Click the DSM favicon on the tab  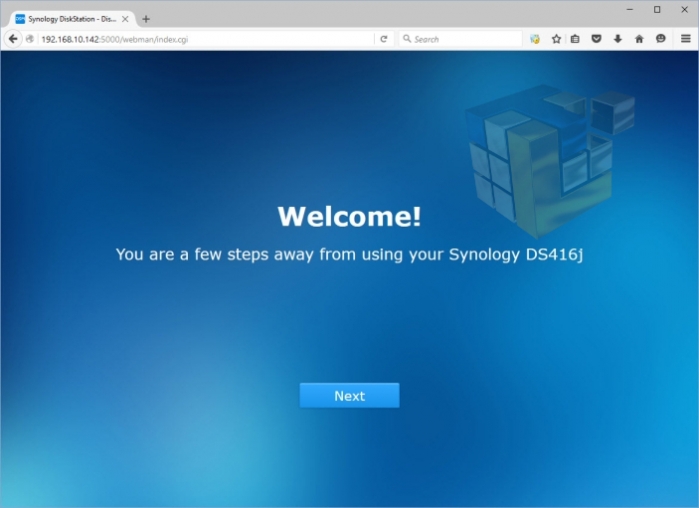point(20,19)
